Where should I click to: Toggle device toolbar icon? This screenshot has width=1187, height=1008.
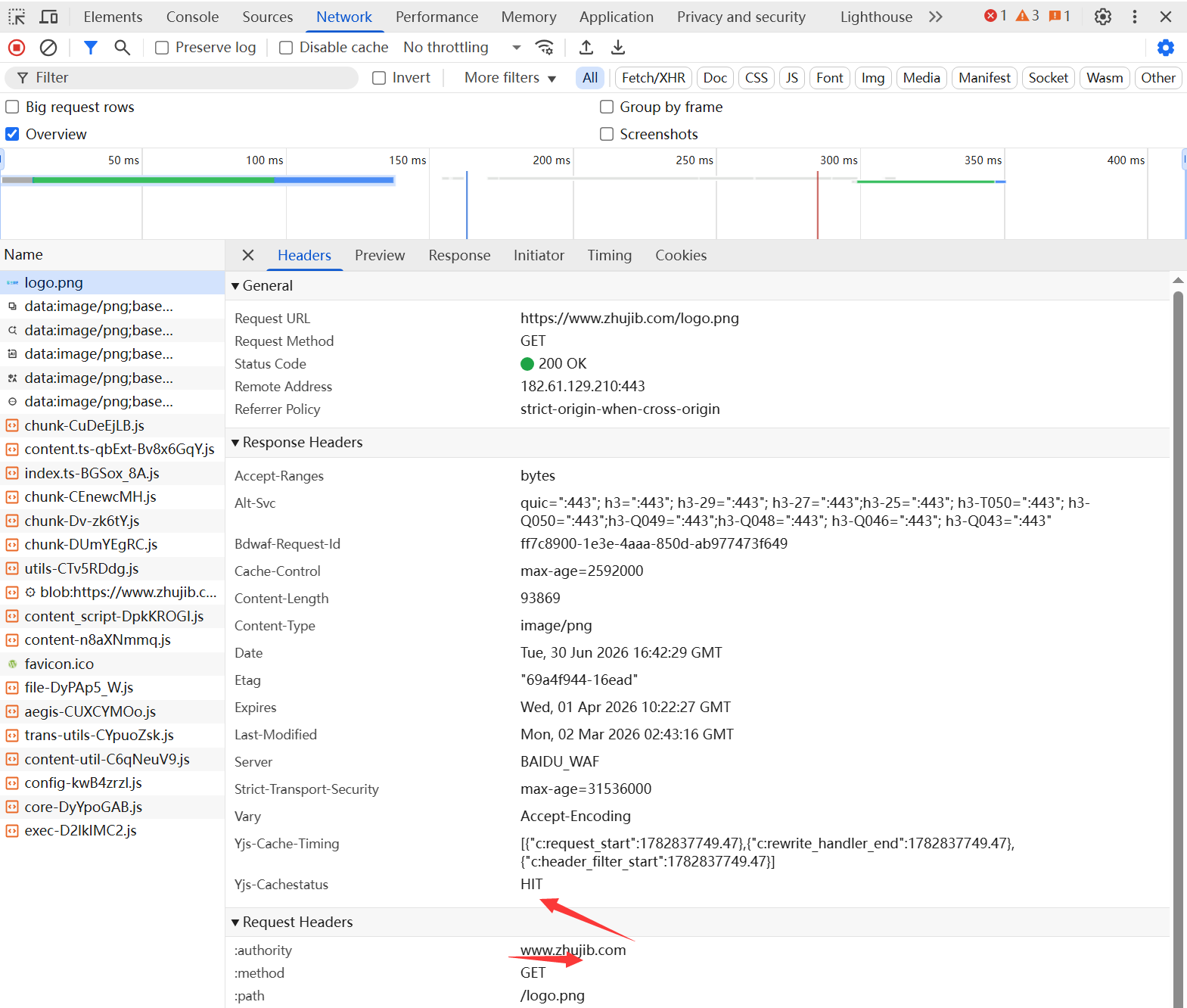[x=49, y=17]
